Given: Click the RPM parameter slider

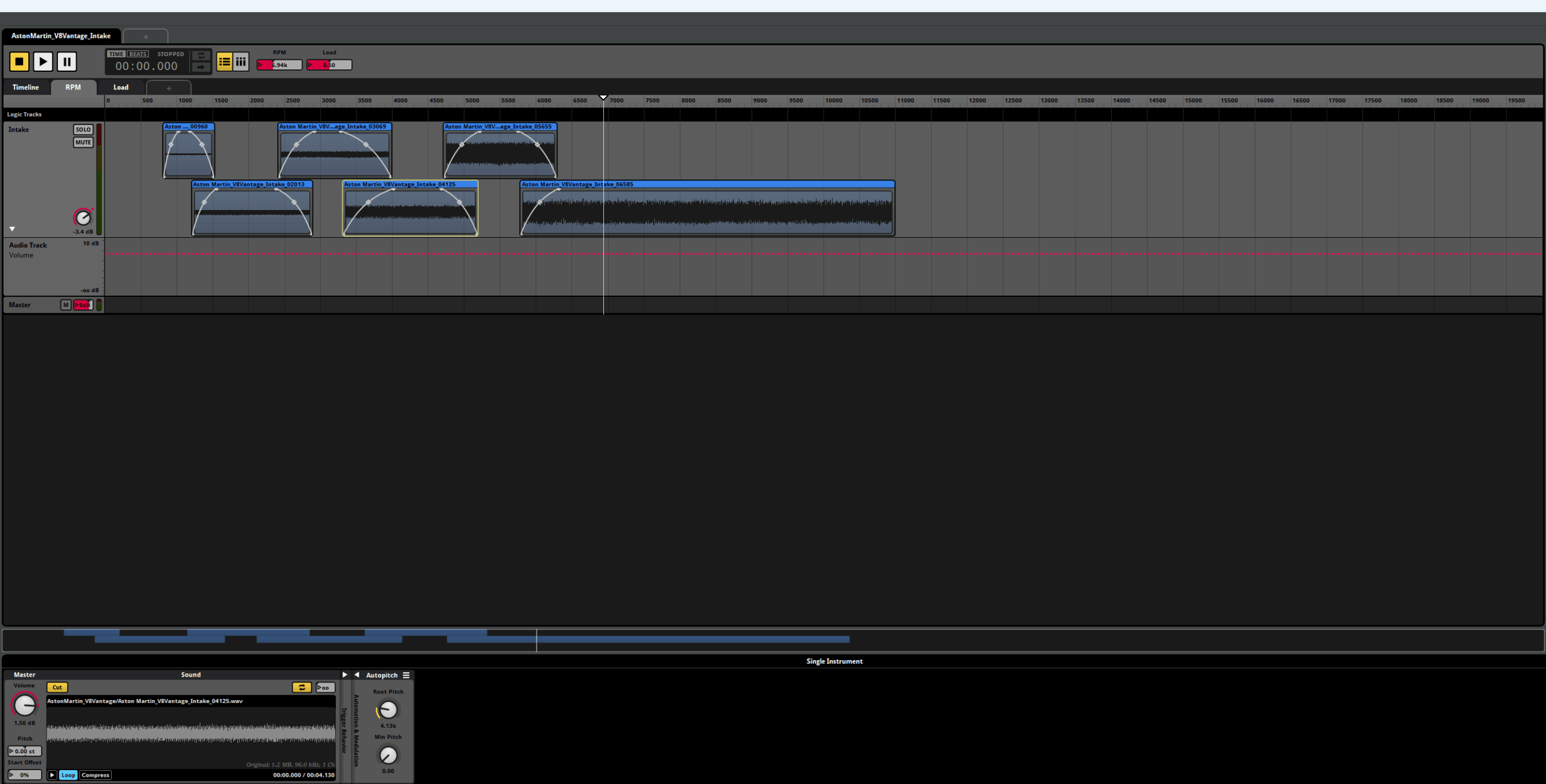Looking at the screenshot, I should [x=280, y=65].
